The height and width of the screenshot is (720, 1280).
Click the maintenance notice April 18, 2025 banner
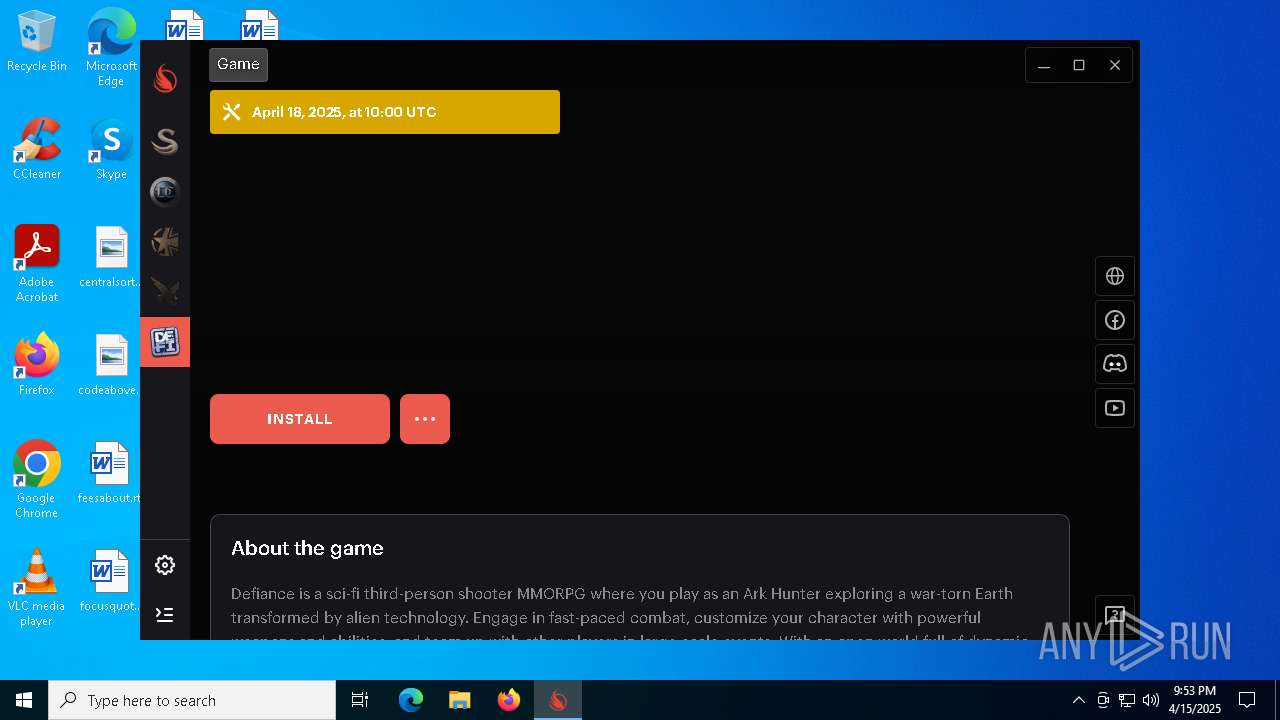pyautogui.click(x=385, y=112)
